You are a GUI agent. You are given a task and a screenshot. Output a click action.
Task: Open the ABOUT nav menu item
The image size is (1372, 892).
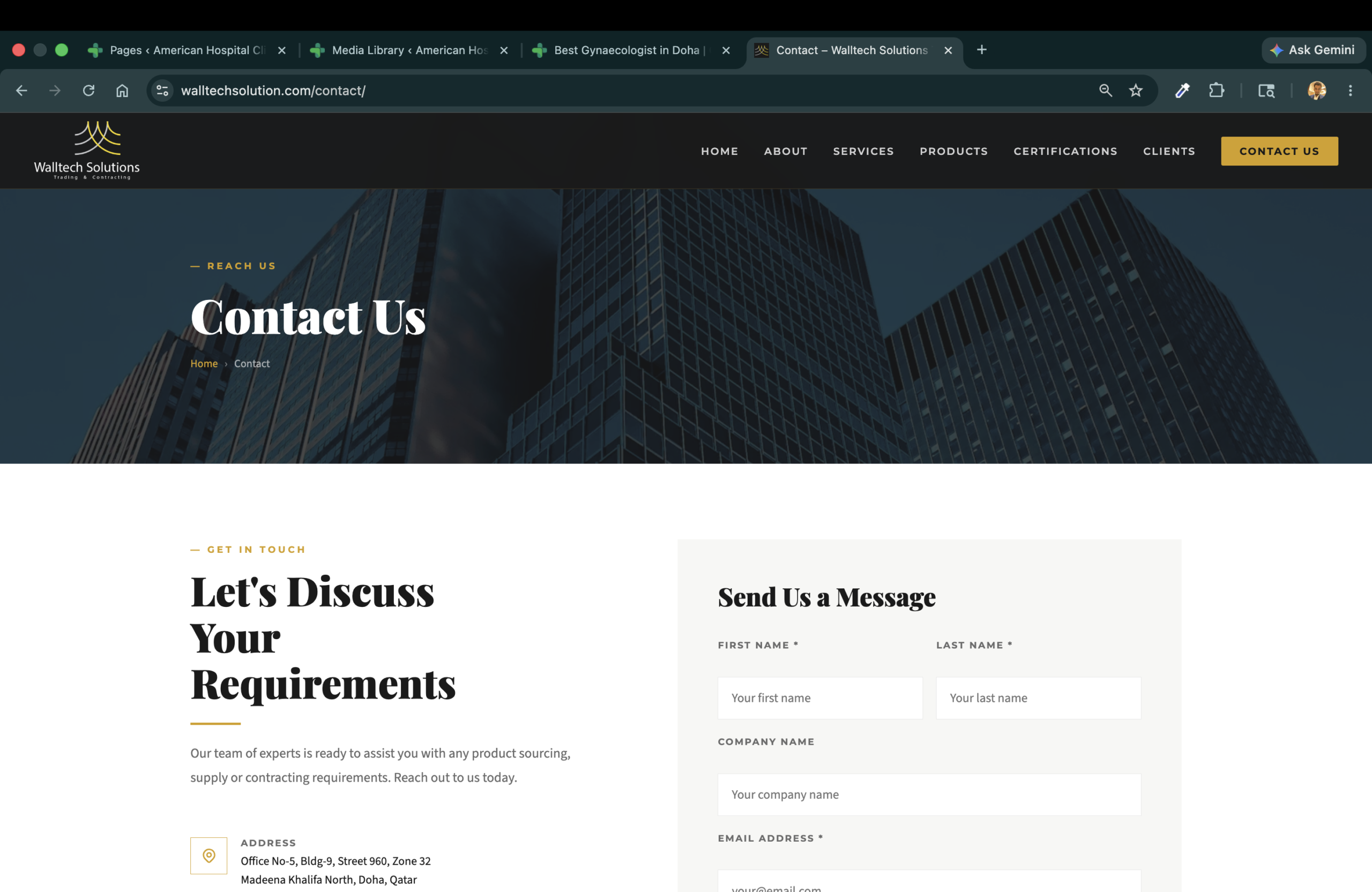tap(786, 151)
